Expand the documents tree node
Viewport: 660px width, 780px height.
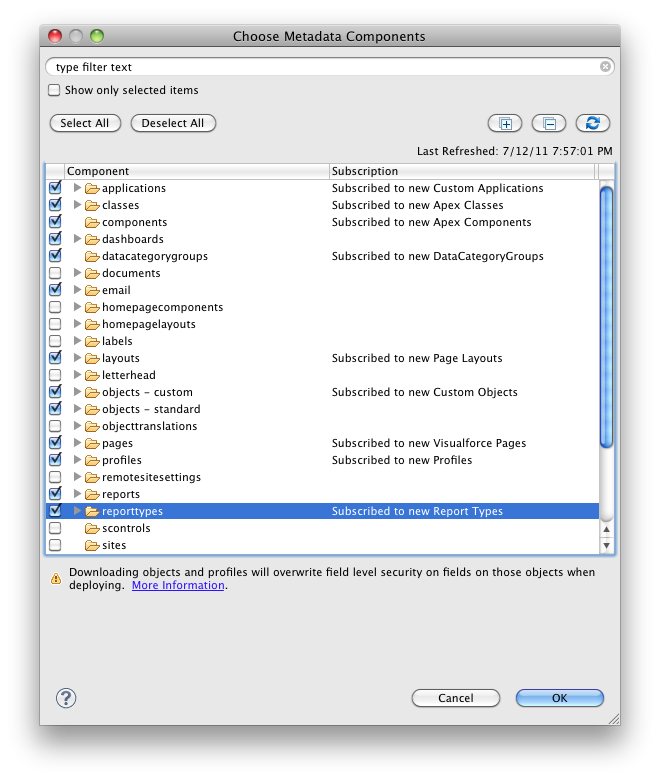click(77, 273)
